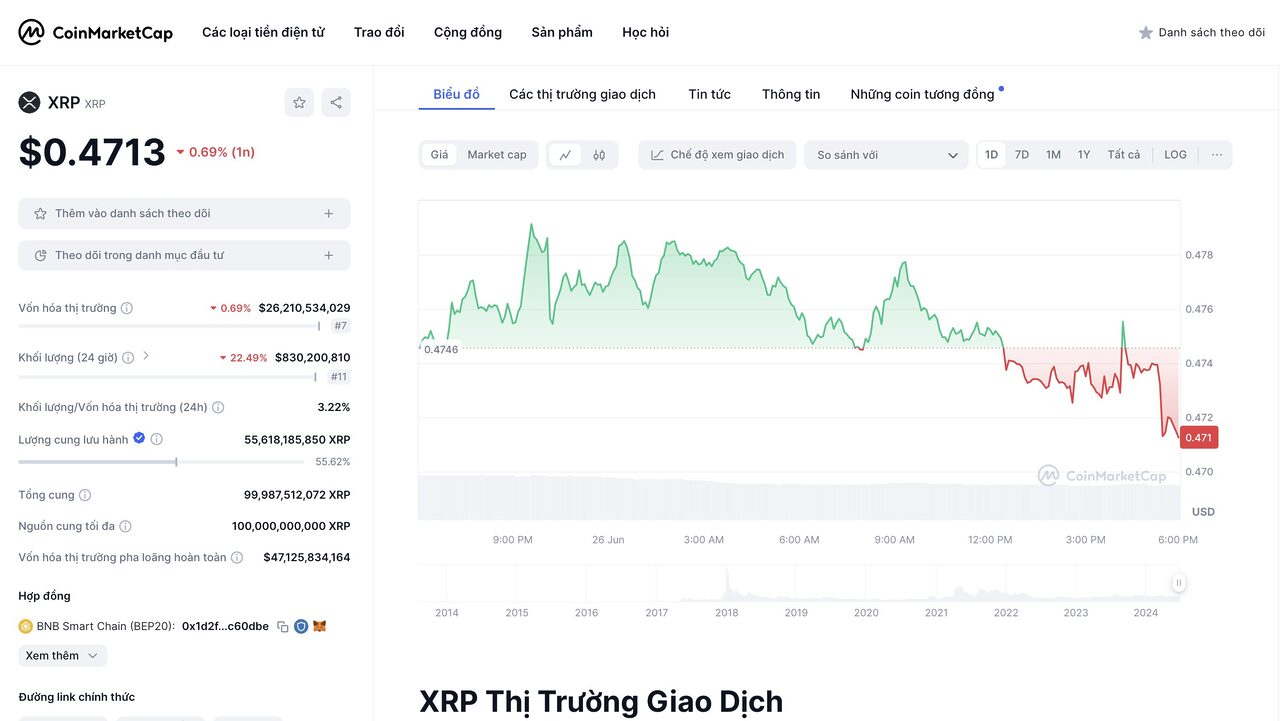Select the line chart icon

coord(565,155)
